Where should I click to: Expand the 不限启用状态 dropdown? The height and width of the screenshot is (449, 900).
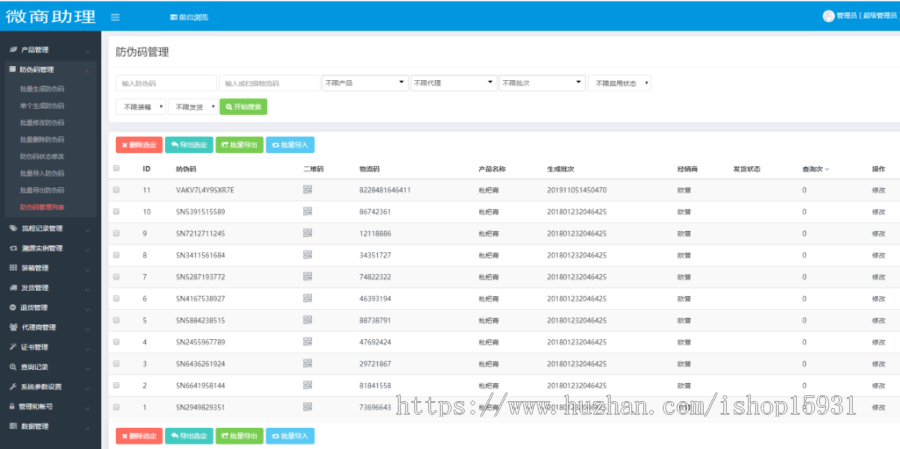[621, 83]
